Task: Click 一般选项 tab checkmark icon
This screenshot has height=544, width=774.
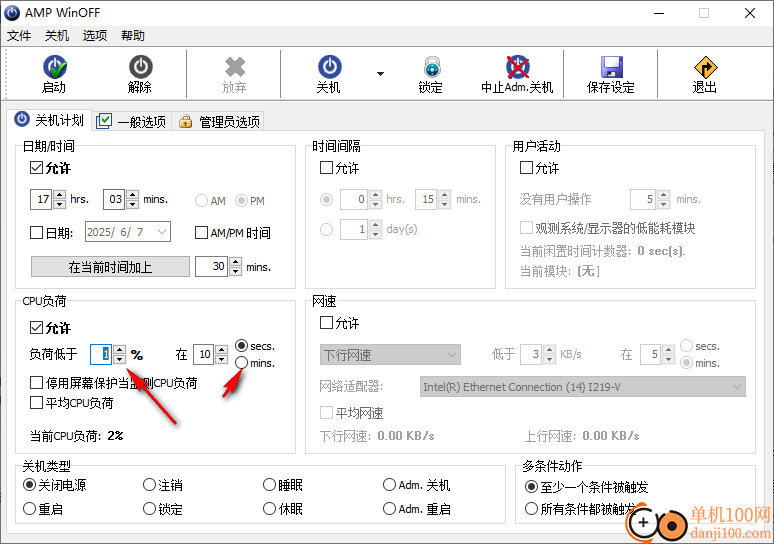Action: click(x=104, y=121)
